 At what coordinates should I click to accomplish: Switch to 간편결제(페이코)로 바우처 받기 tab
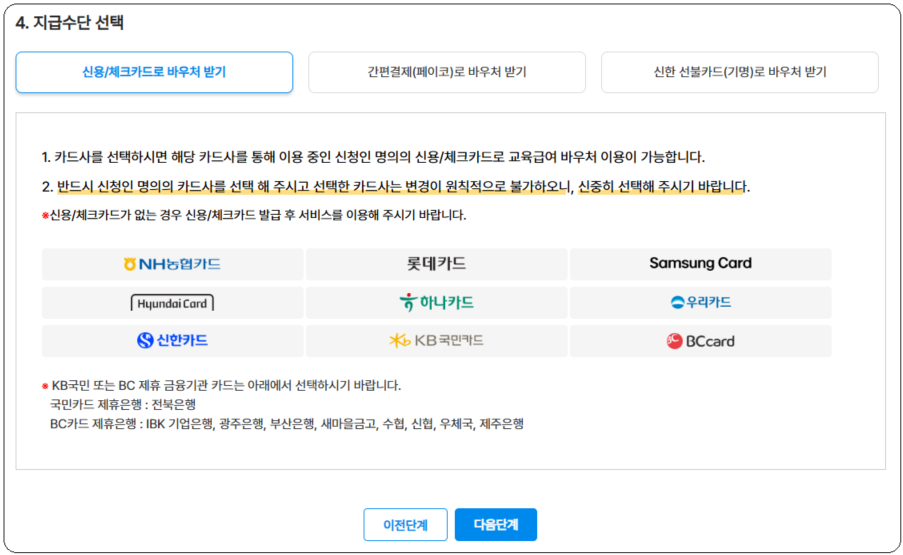pos(447,72)
